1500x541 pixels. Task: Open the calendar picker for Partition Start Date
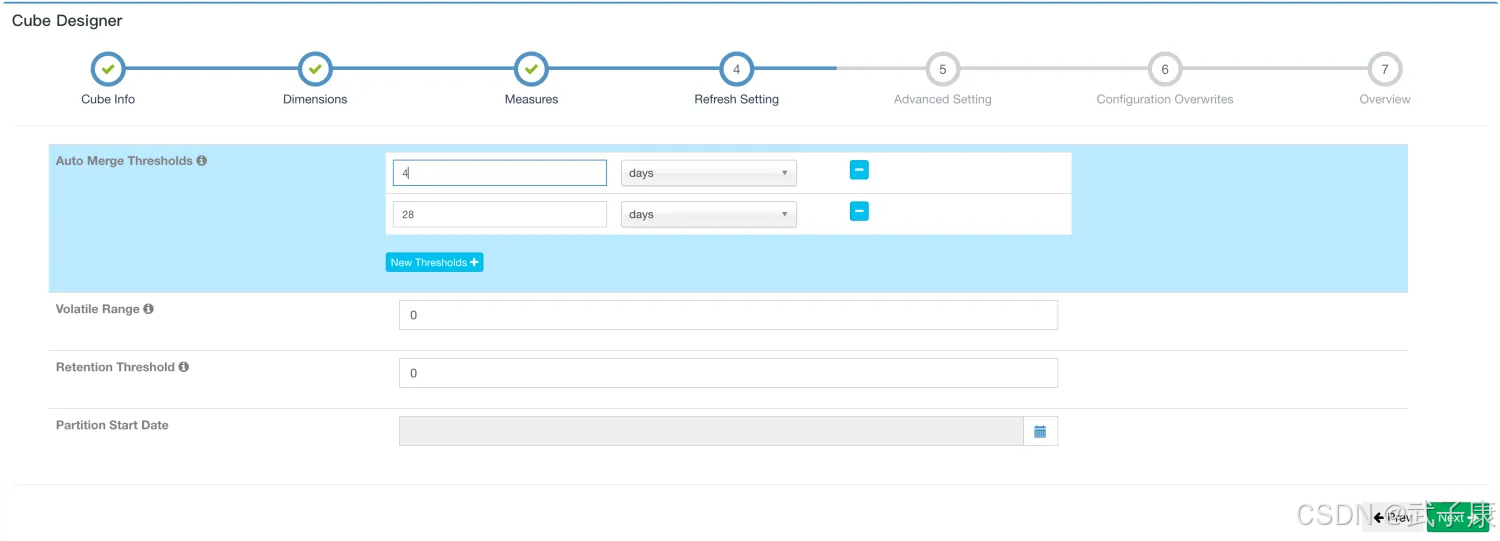(x=1040, y=431)
